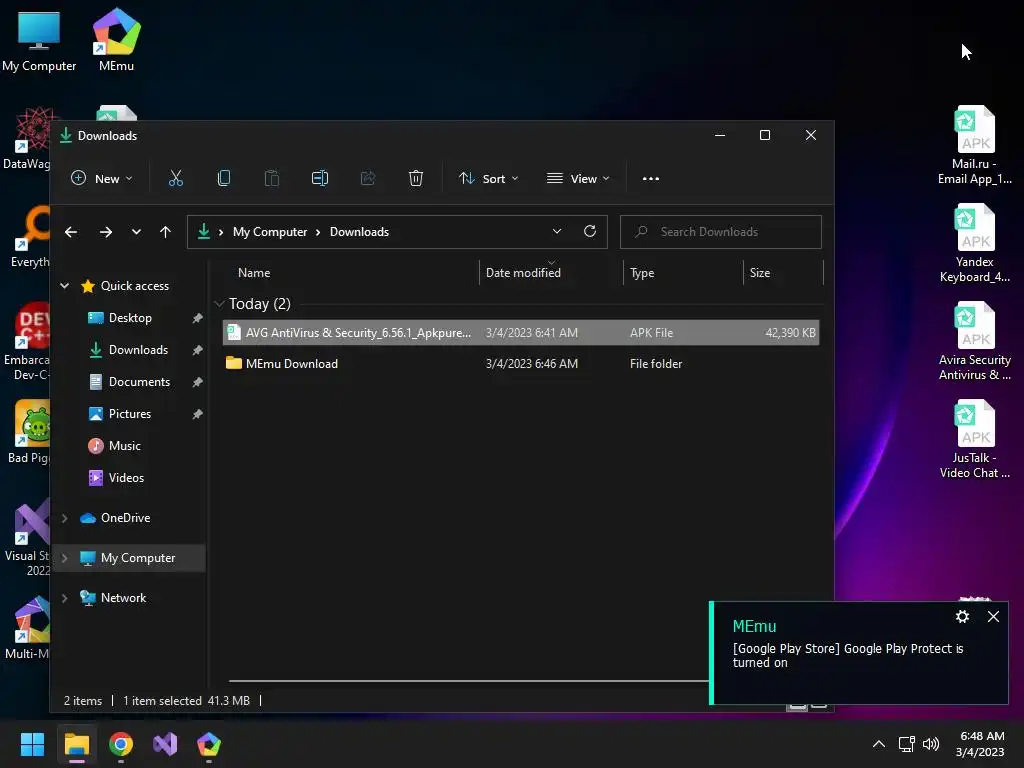Expand the My Computer tree node
This screenshot has height=768, width=1024.
pyautogui.click(x=65, y=558)
